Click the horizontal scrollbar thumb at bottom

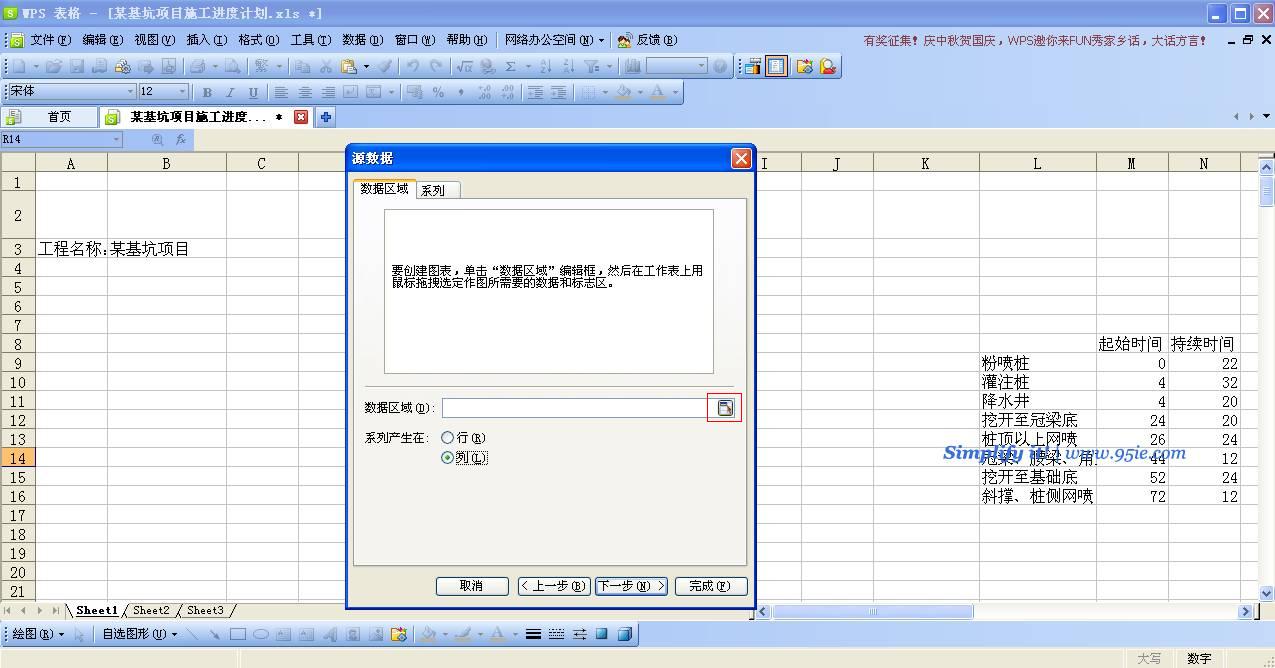[x=872, y=611]
